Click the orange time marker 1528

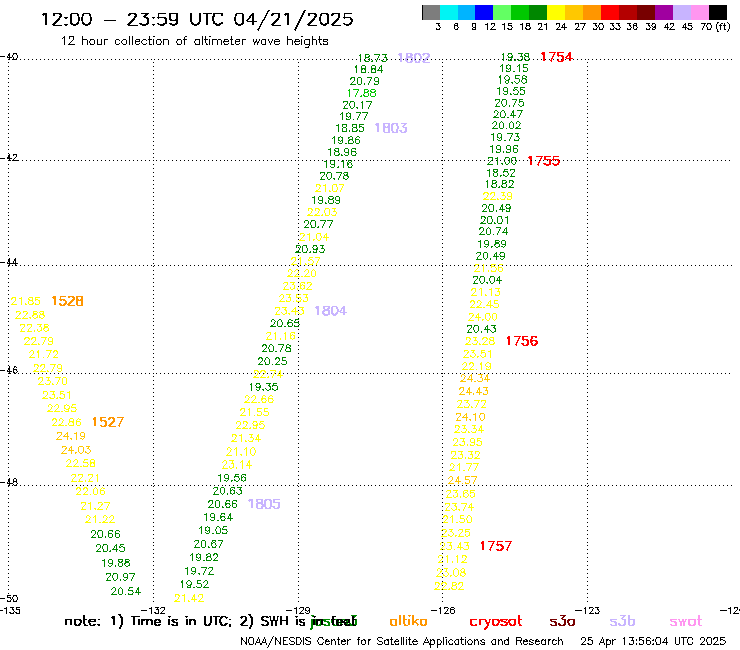click(x=67, y=301)
